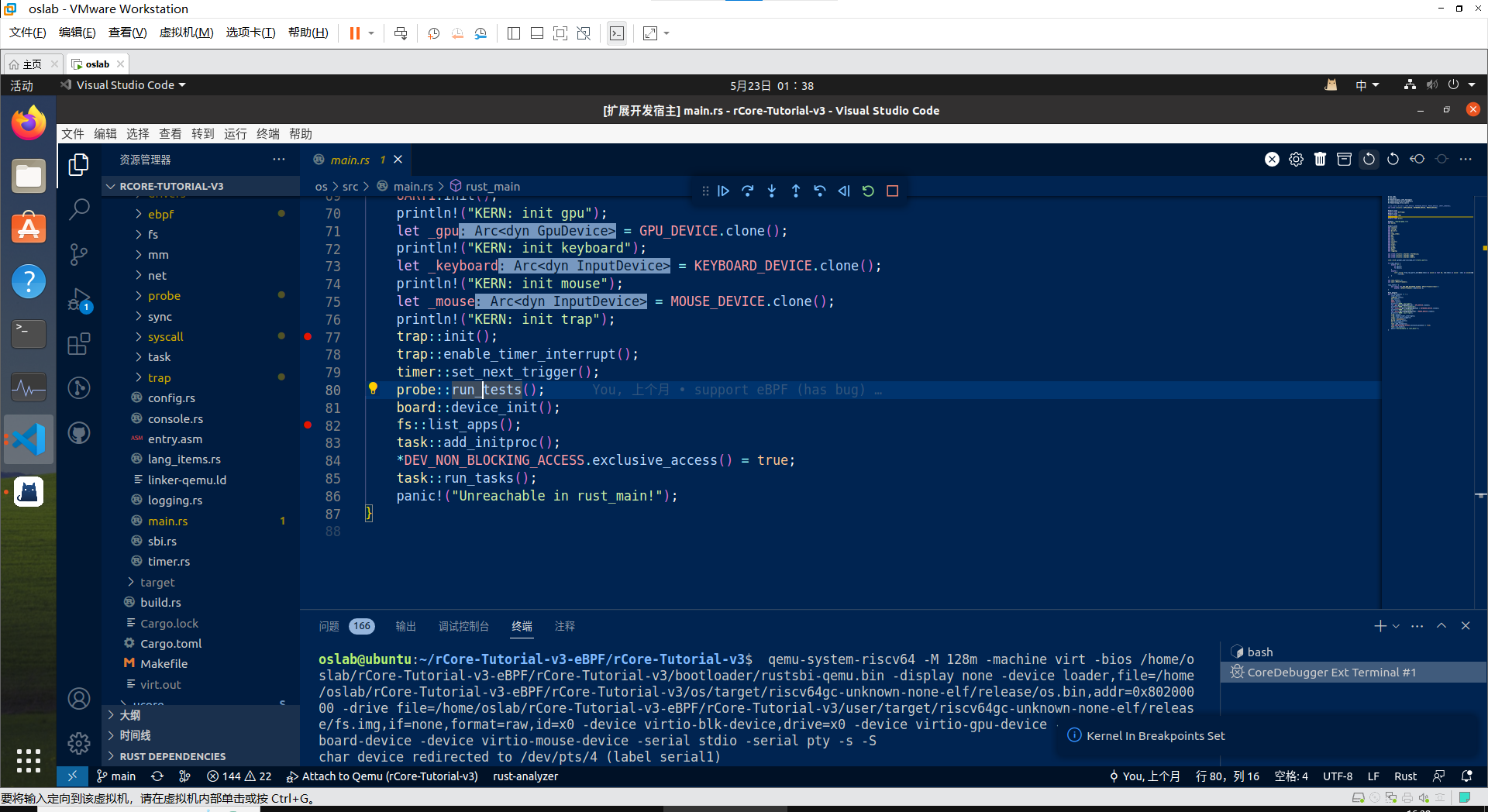Click the trash icon in editor title bar
Screen dimensions: 1488x812
[x=1320, y=159]
